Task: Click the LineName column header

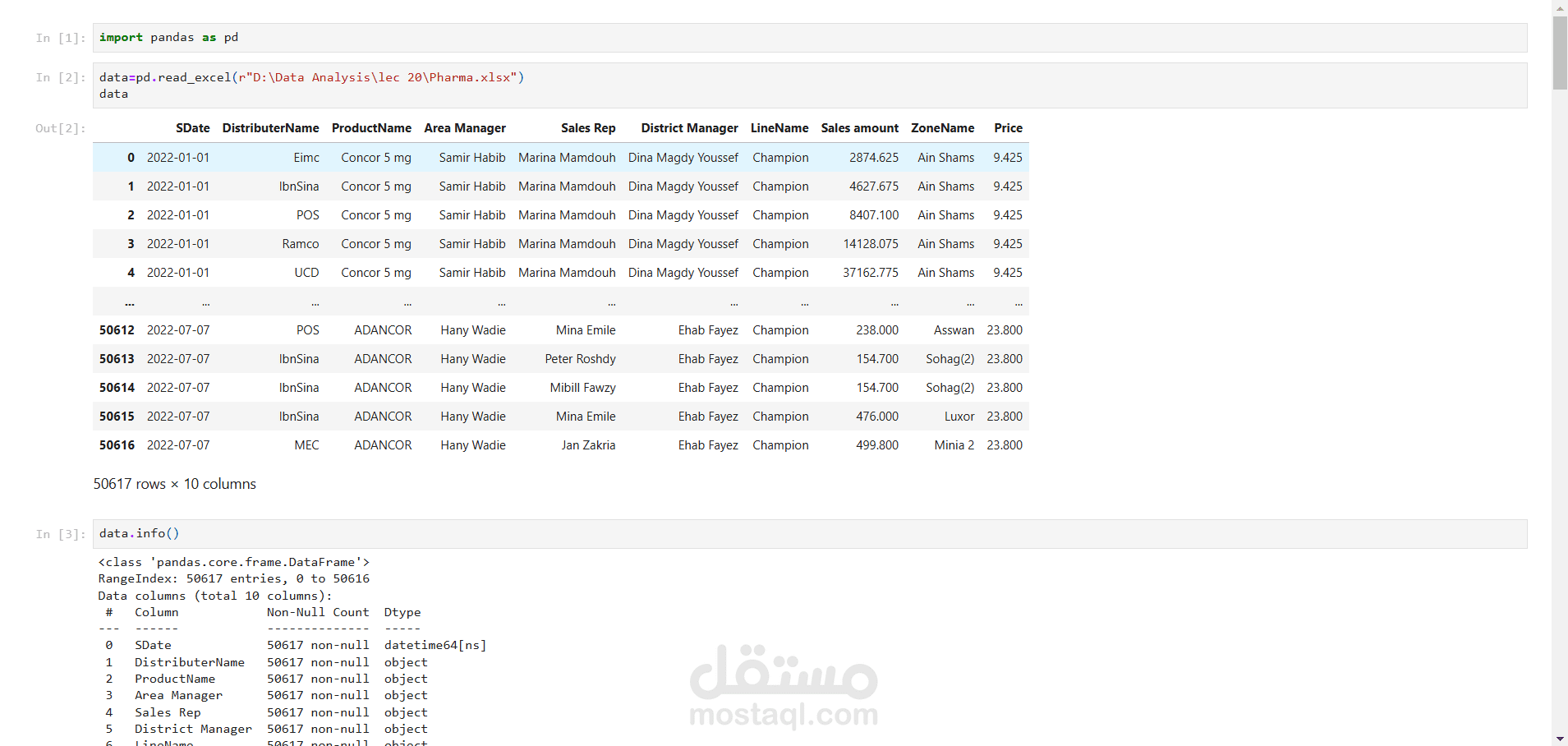Action: click(x=779, y=128)
